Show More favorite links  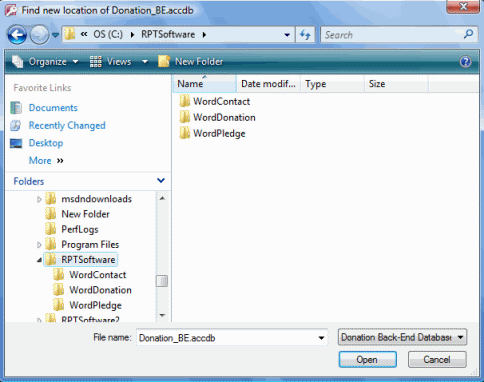pyautogui.click(x=46, y=161)
